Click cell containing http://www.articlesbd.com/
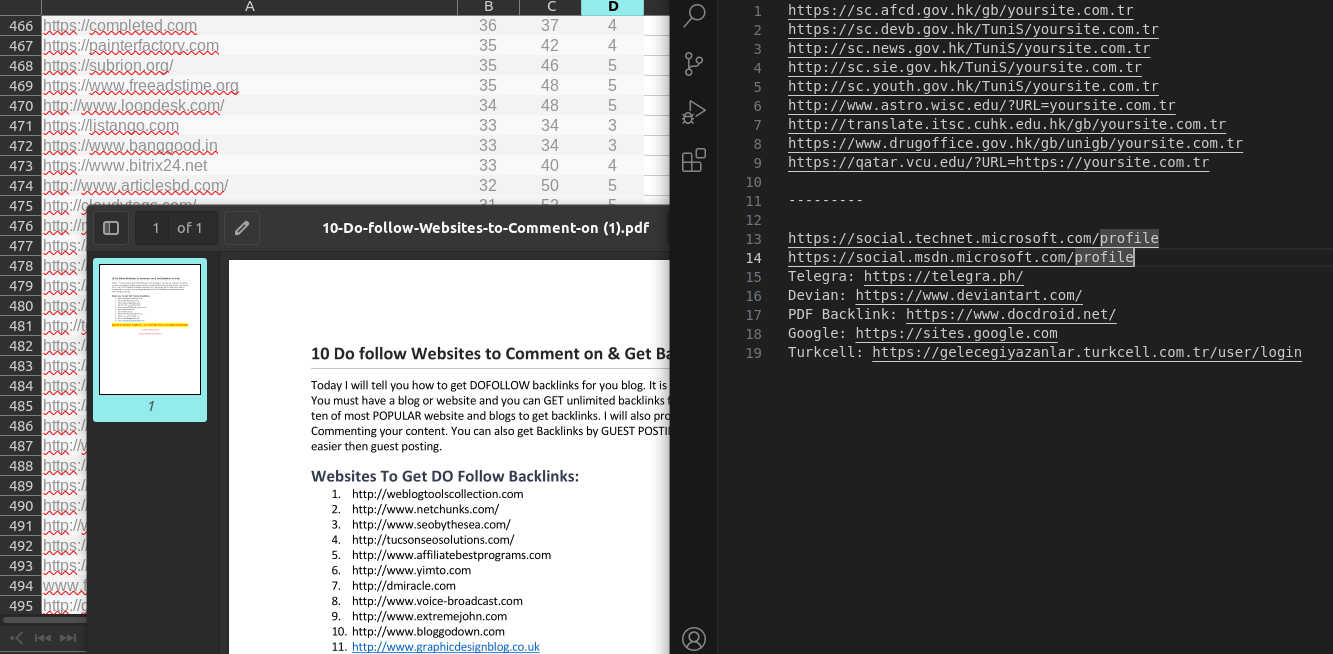 click(249, 186)
